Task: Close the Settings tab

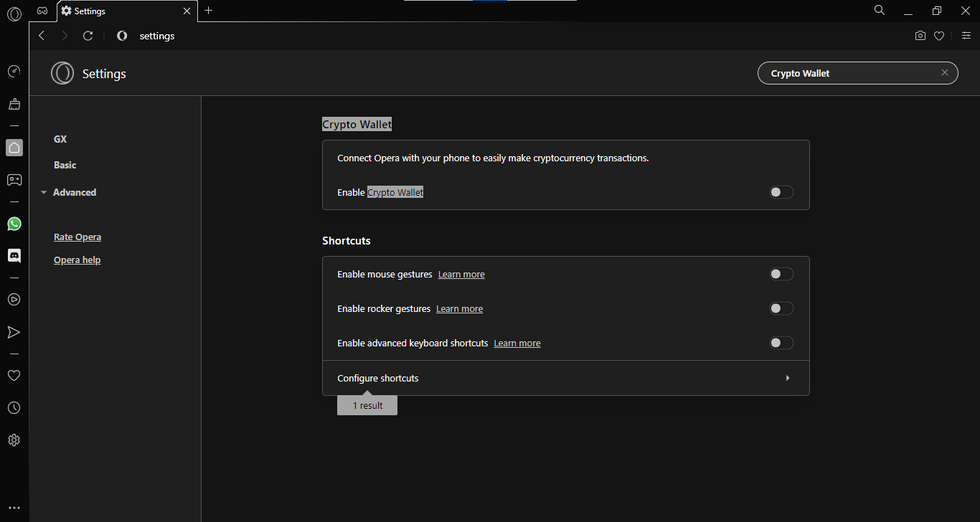Action: 186,11
